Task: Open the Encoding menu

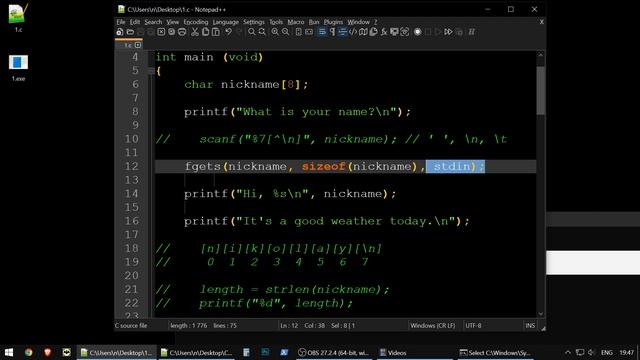Action: [x=196, y=22]
